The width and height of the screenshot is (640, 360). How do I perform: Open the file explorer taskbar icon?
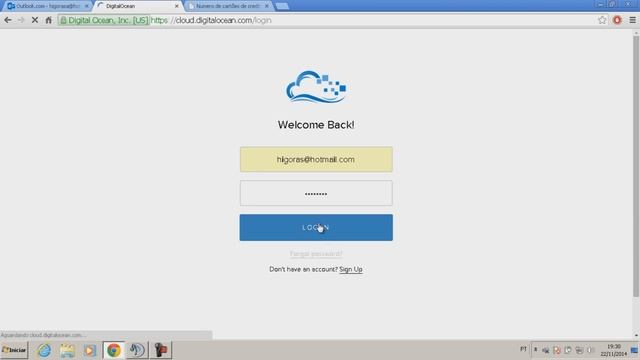tap(67, 350)
